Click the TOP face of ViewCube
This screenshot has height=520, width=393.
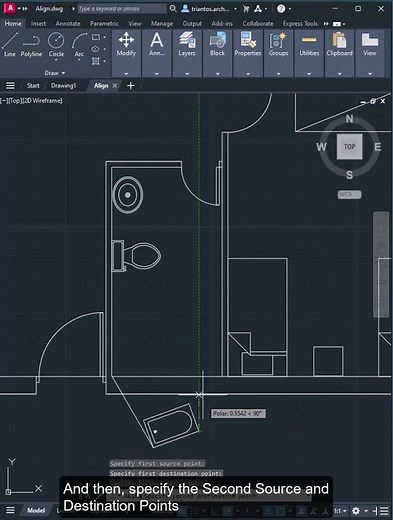[349, 147]
